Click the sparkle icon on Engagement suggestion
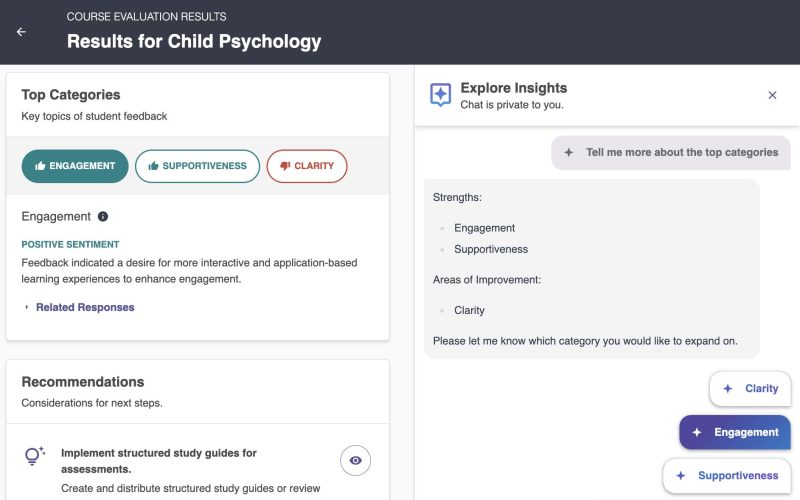 [696, 432]
